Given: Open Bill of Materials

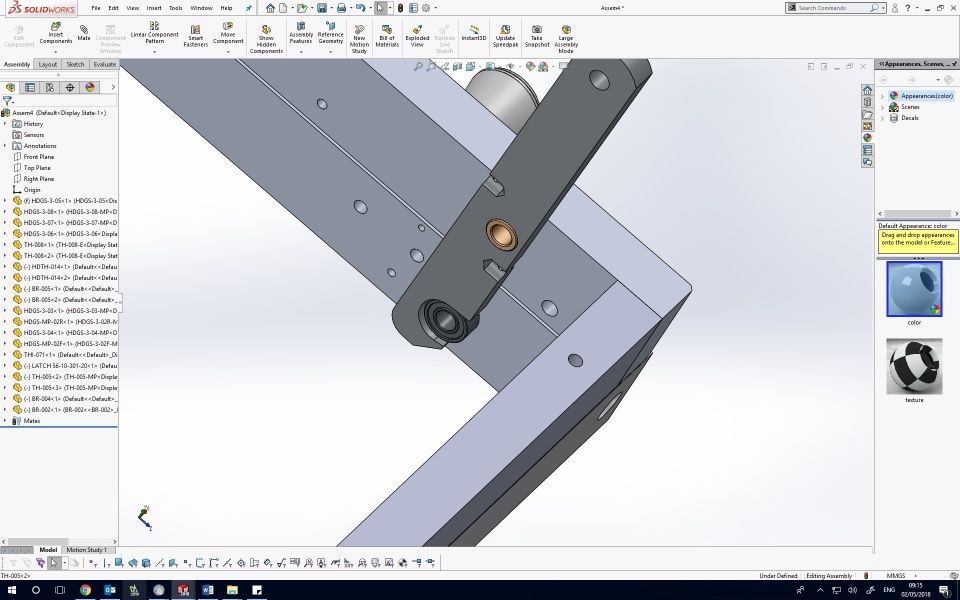Looking at the screenshot, I should coord(387,37).
